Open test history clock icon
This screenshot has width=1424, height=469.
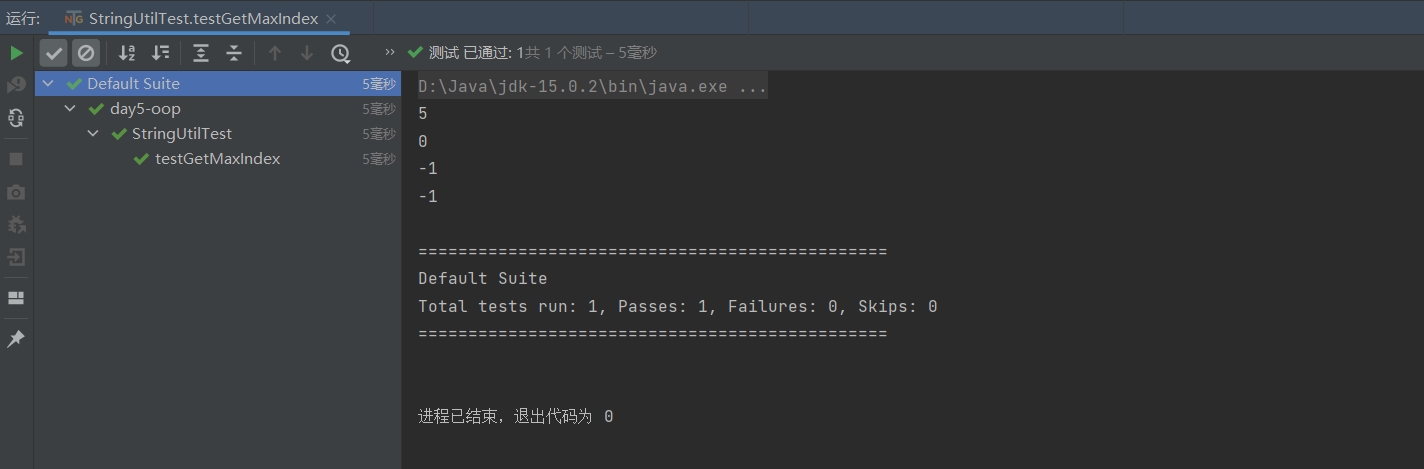[340, 53]
